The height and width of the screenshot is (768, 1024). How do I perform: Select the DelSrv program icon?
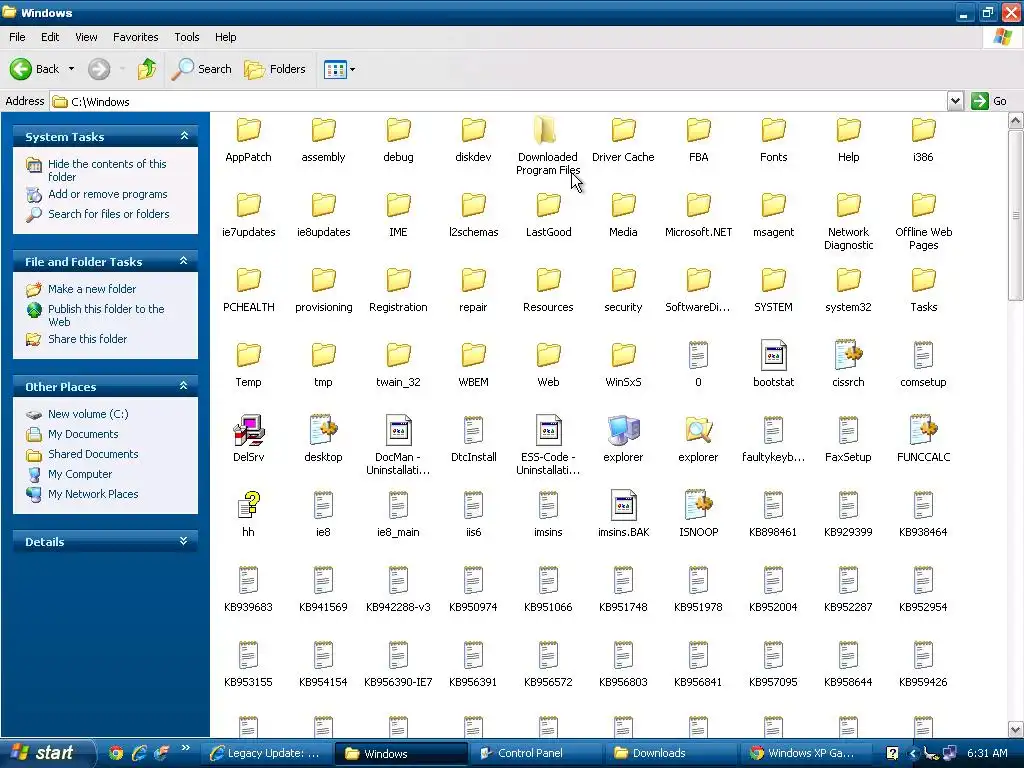248,430
